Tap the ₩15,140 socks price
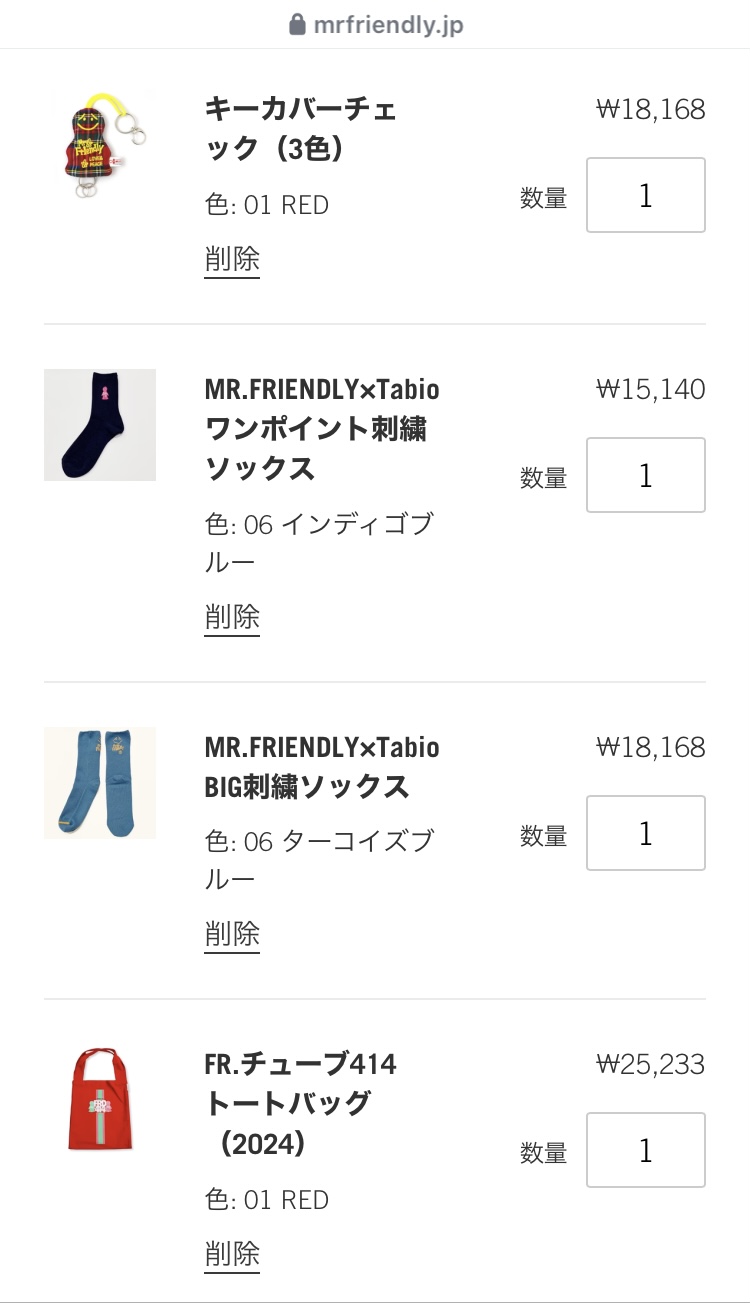 pos(650,389)
